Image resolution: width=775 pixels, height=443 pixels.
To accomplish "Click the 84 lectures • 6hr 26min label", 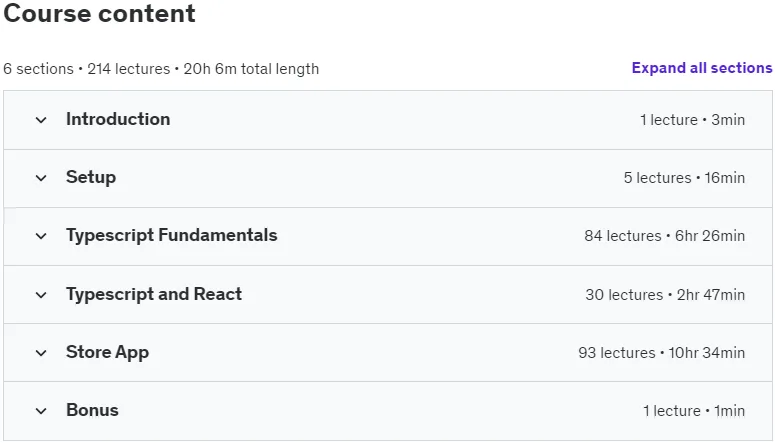I will coord(664,236).
